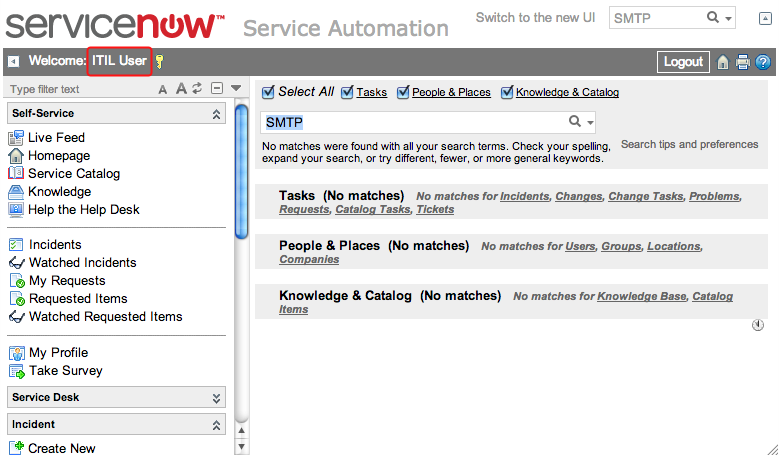
Task: Click the Watched Requested Items glasses icon
Action: tap(16, 317)
